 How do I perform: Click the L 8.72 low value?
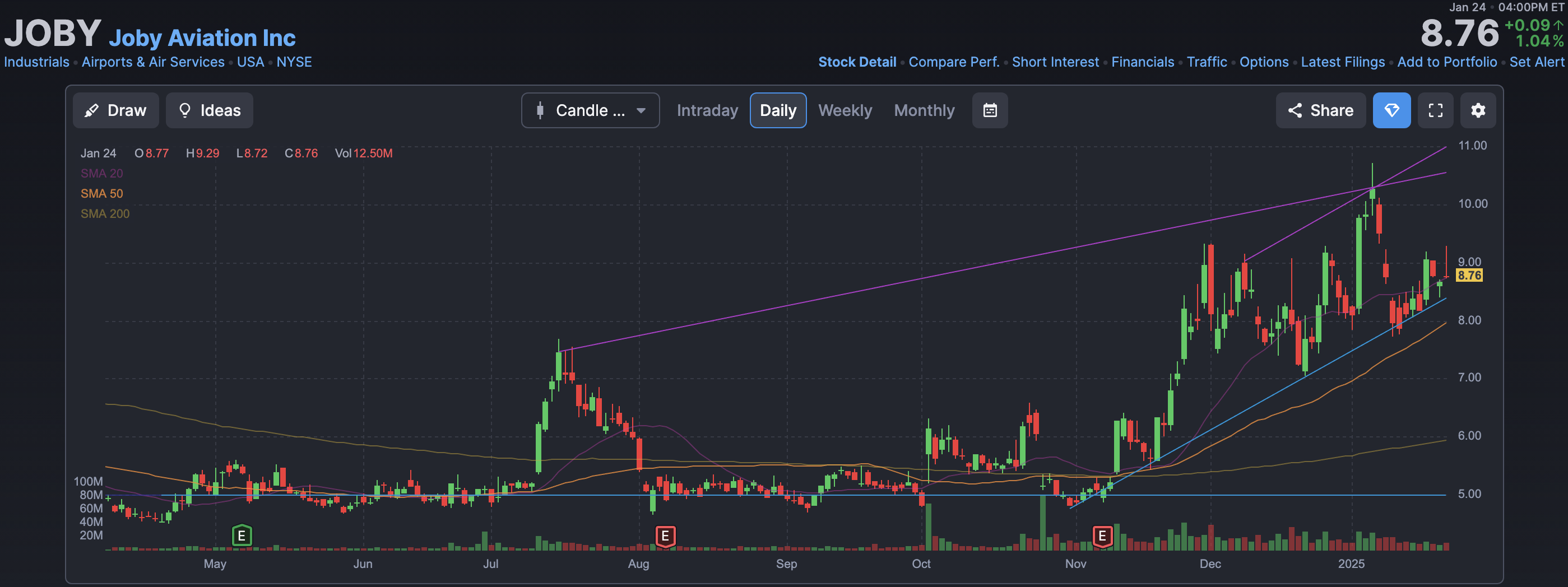[x=252, y=153]
